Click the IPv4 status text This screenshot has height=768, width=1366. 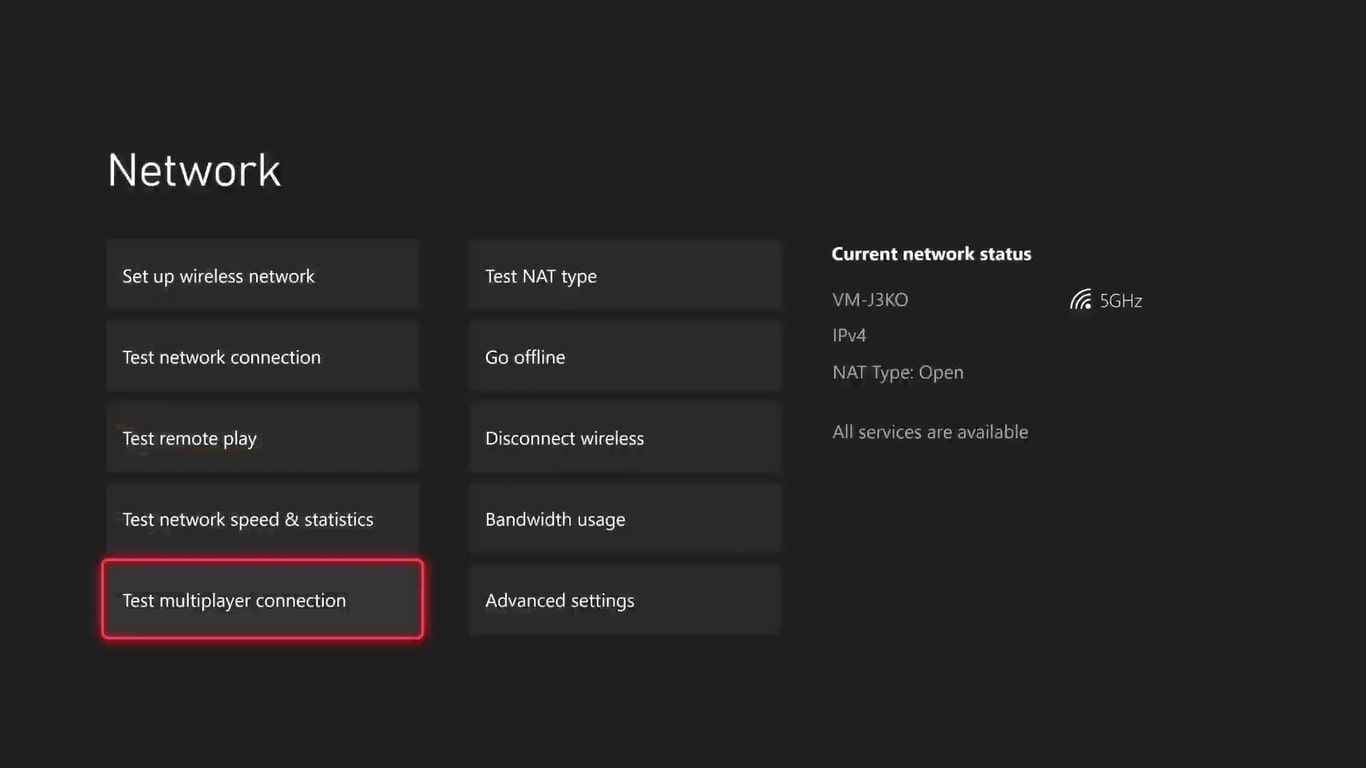tap(849, 335)
